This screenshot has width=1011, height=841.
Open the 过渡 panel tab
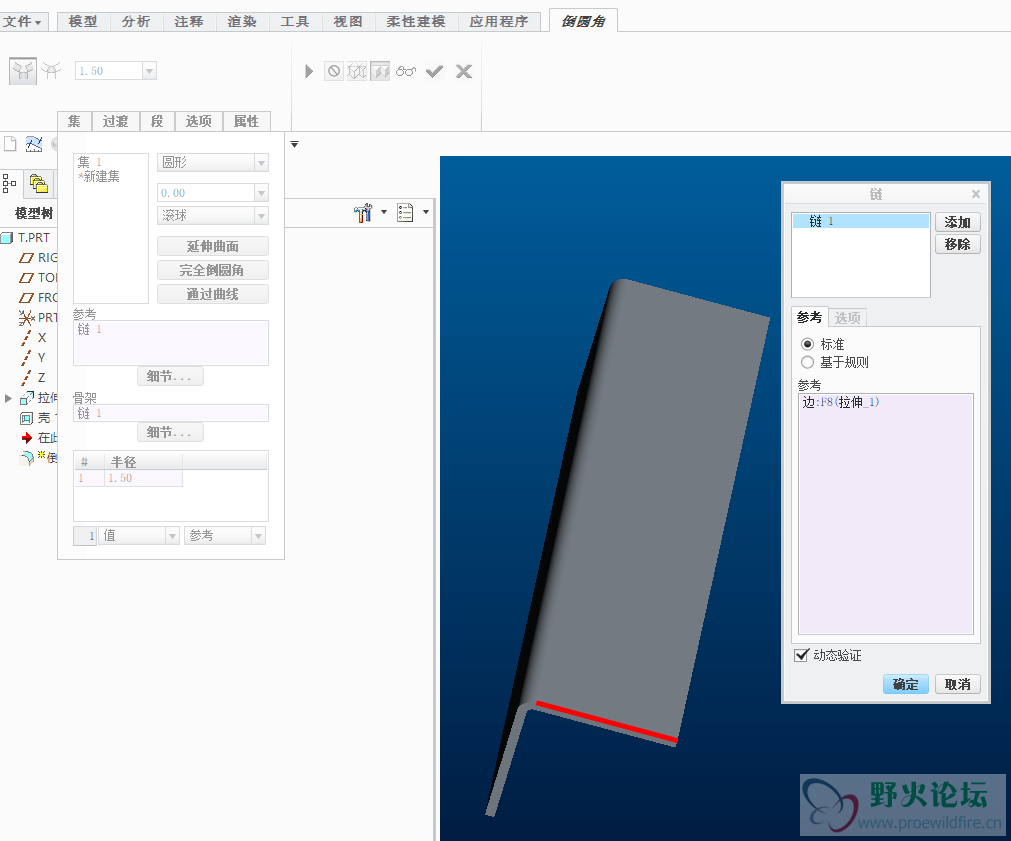pyautogui.click(x=115, y=121)
